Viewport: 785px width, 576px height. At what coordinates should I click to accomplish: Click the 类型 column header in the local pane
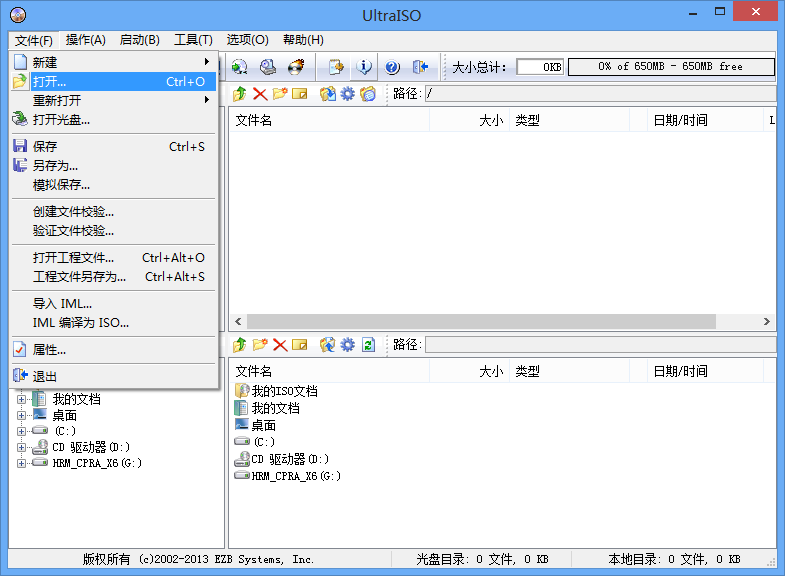[x=569, y=371]
